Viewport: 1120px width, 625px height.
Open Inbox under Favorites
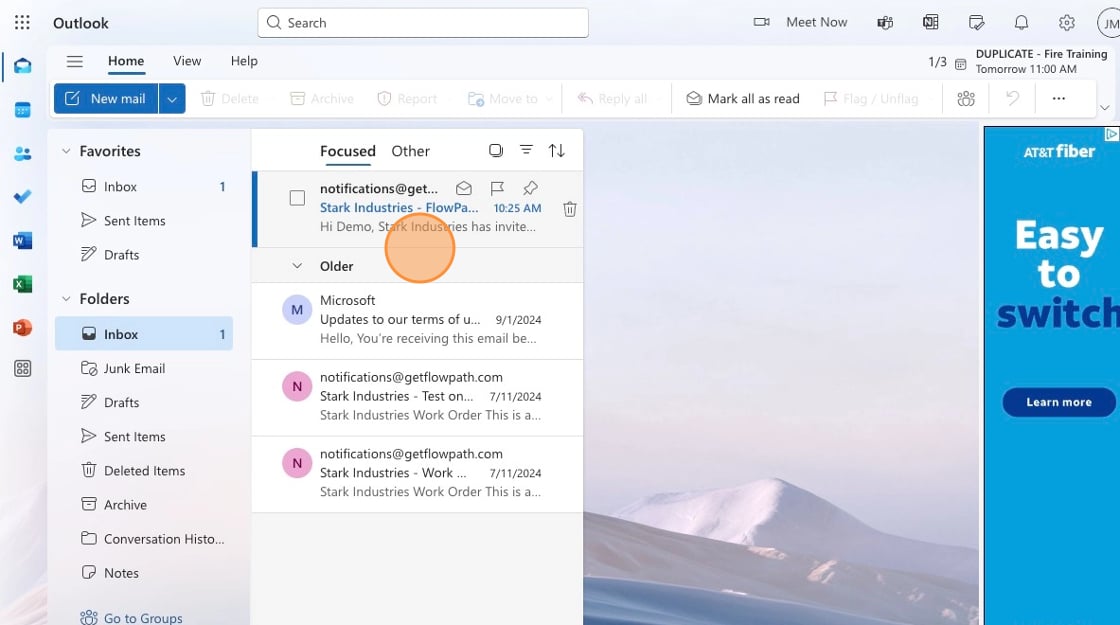coord(144,186)
